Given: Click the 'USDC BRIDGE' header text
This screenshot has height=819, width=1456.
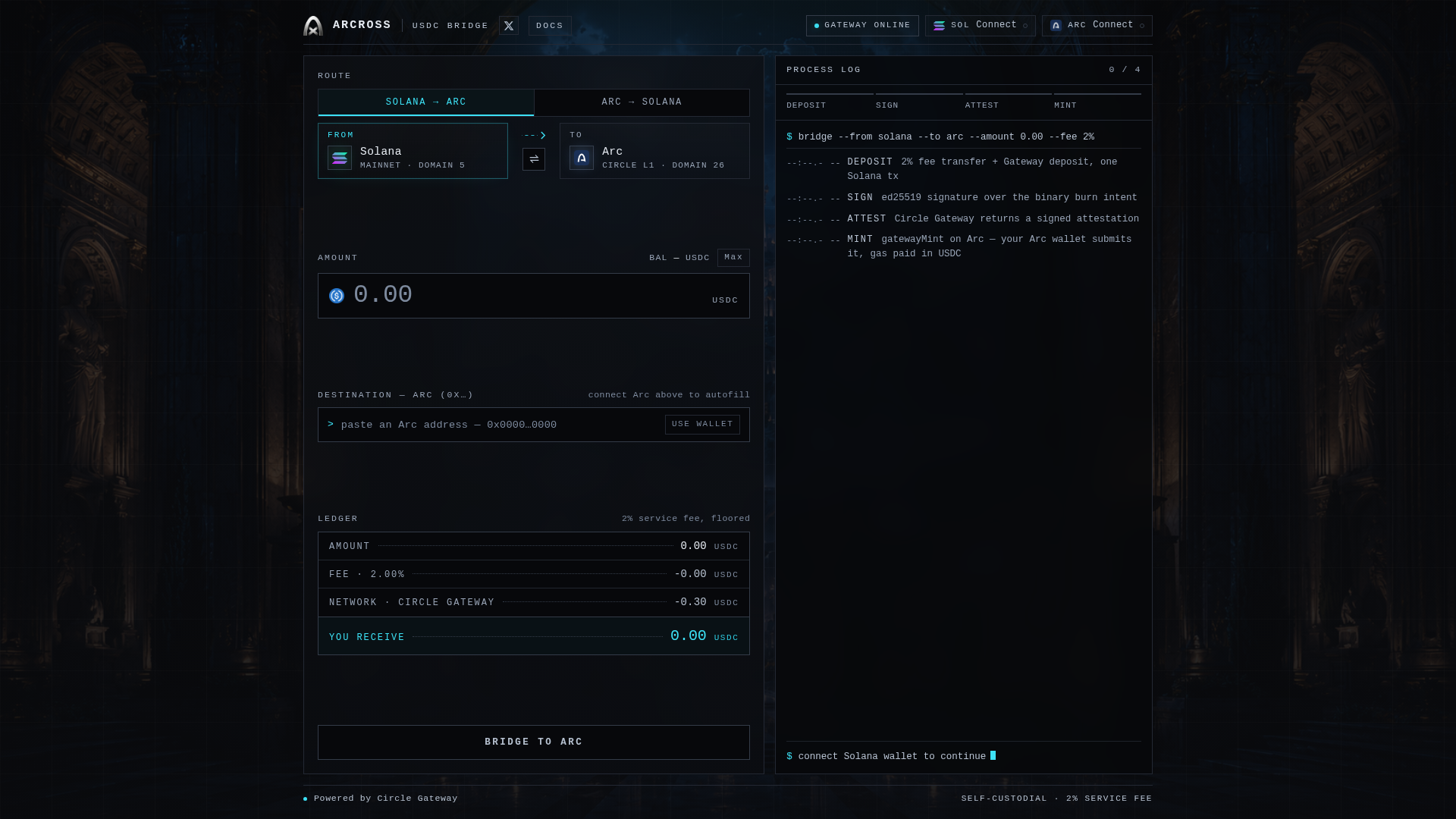Looking at the screenshot, I should point(450,26).
